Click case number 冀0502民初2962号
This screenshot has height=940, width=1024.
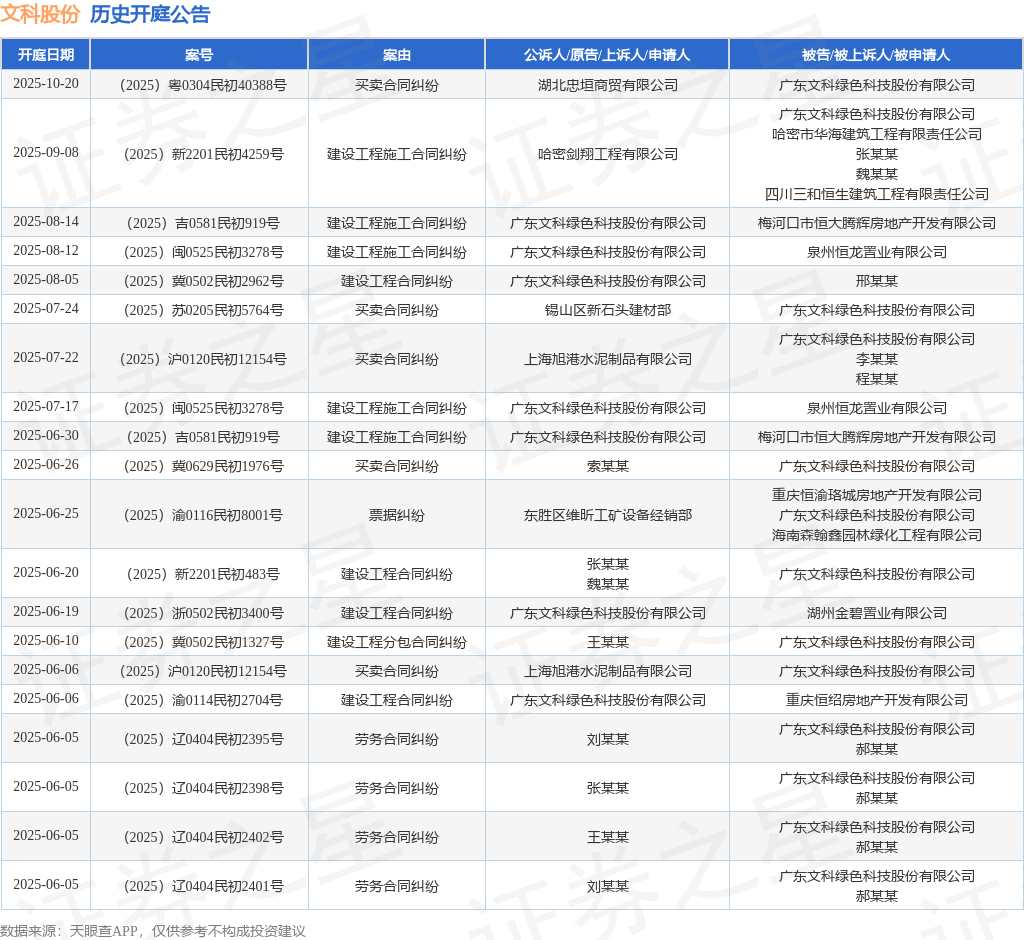coord(203,281)
